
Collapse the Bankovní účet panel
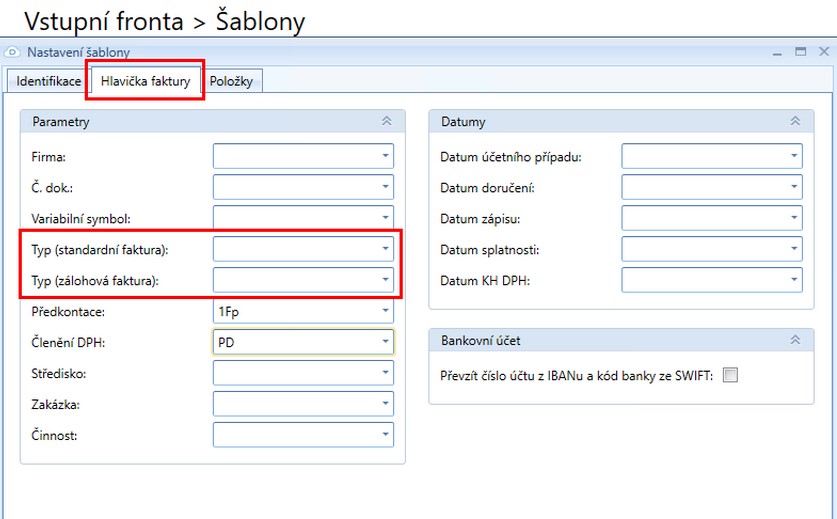tap(795, 341)
